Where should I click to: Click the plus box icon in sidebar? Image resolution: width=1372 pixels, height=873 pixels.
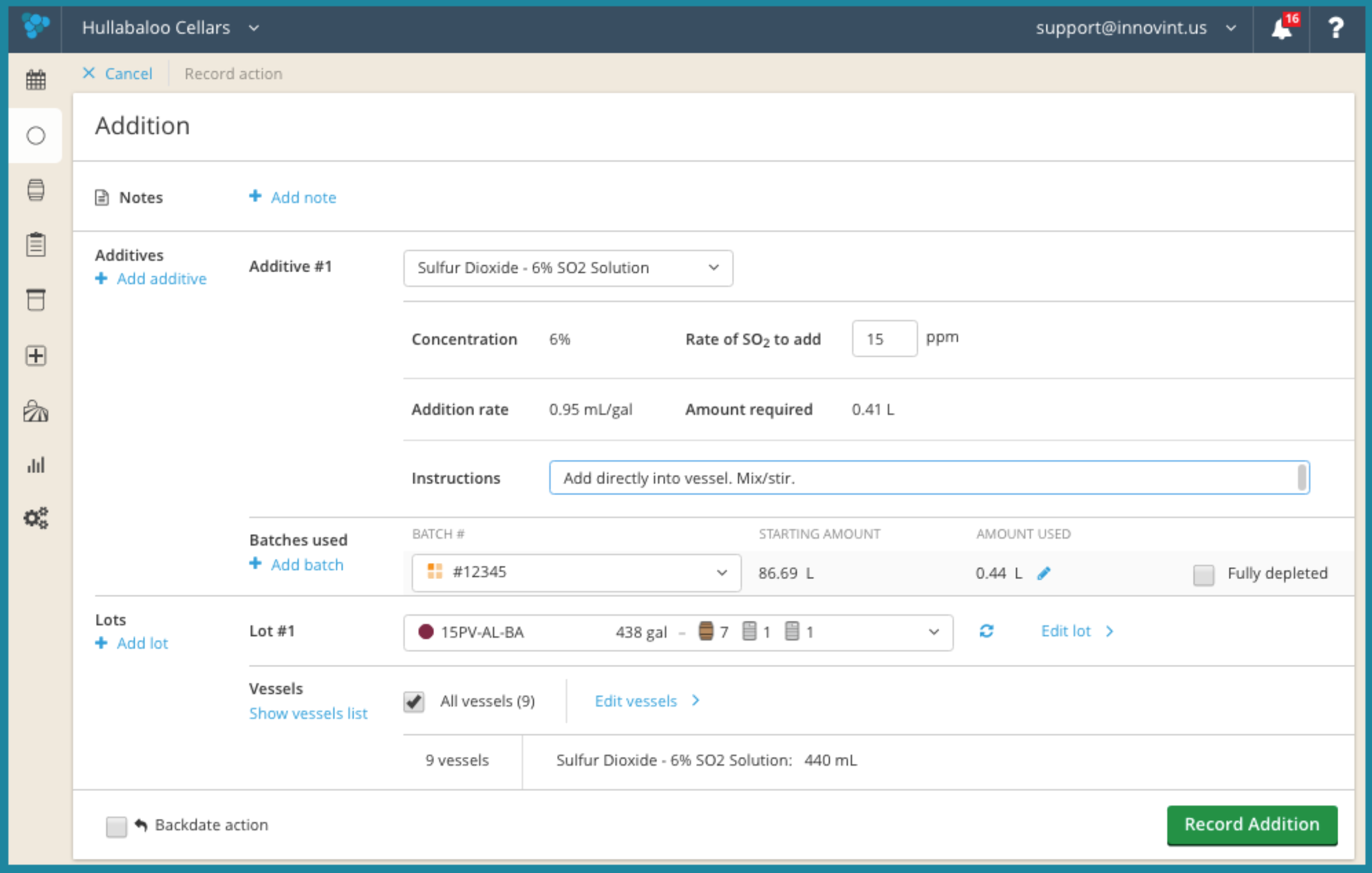36,355
